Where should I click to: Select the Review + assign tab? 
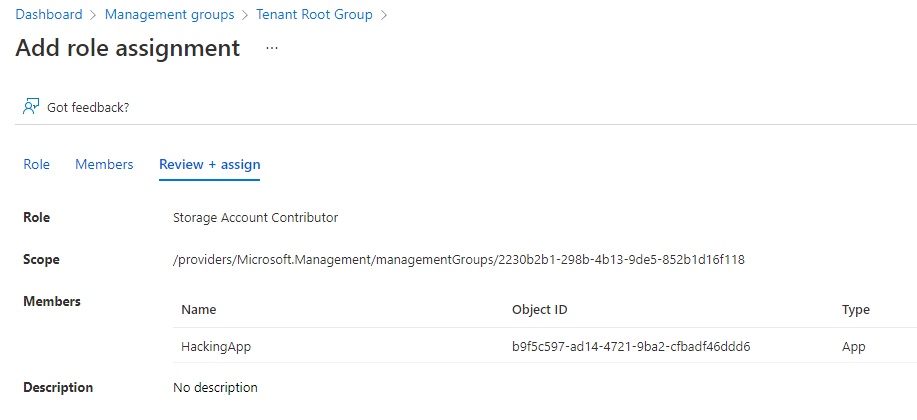pos(209,164)
